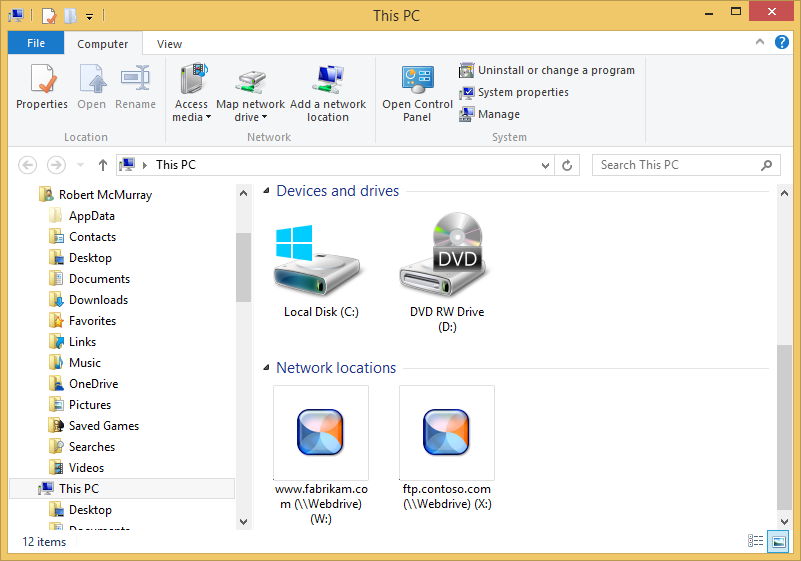Collapse the Network locations group
This screenshot has width=801, height=561.
[x=266, y=368]
